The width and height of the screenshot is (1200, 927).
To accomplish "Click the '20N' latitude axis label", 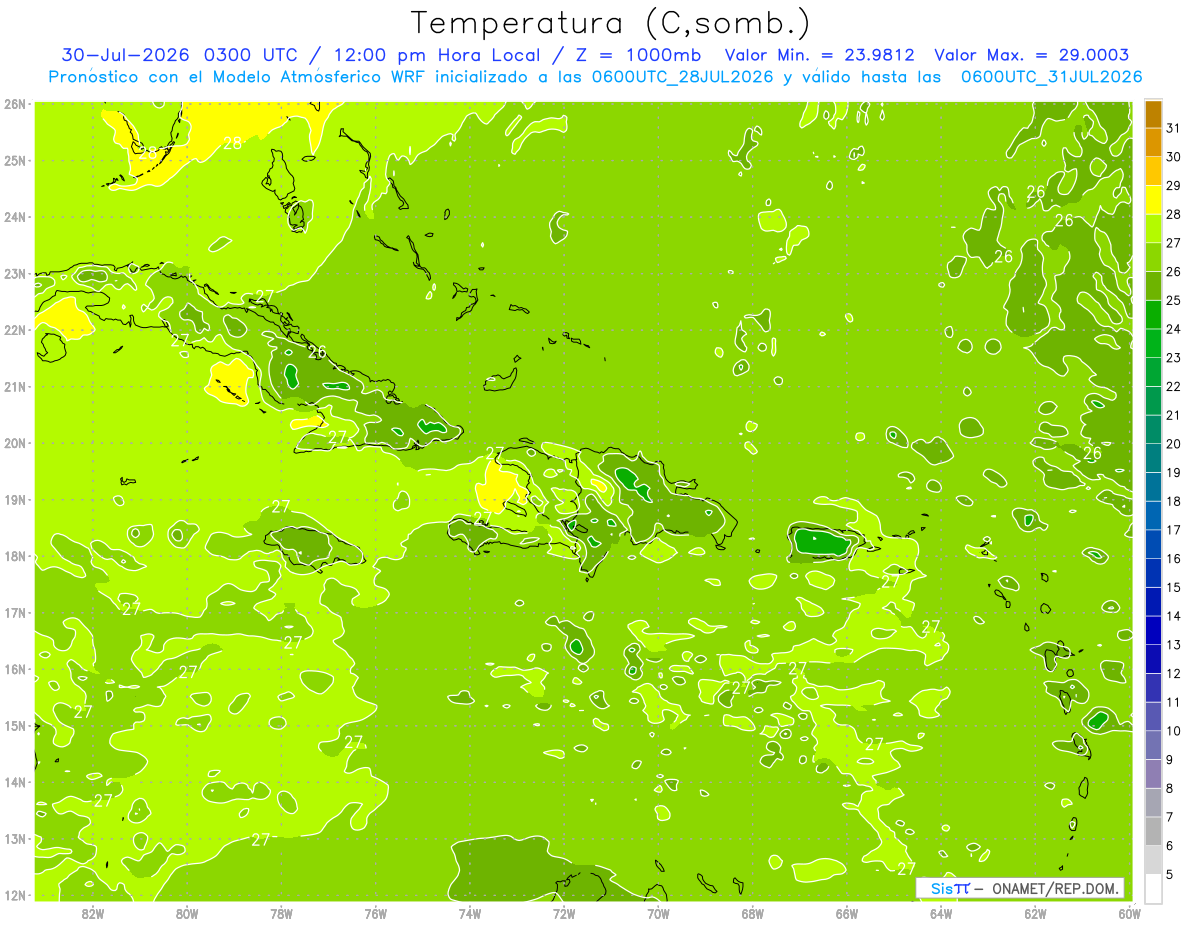I will tap(14, 443).
